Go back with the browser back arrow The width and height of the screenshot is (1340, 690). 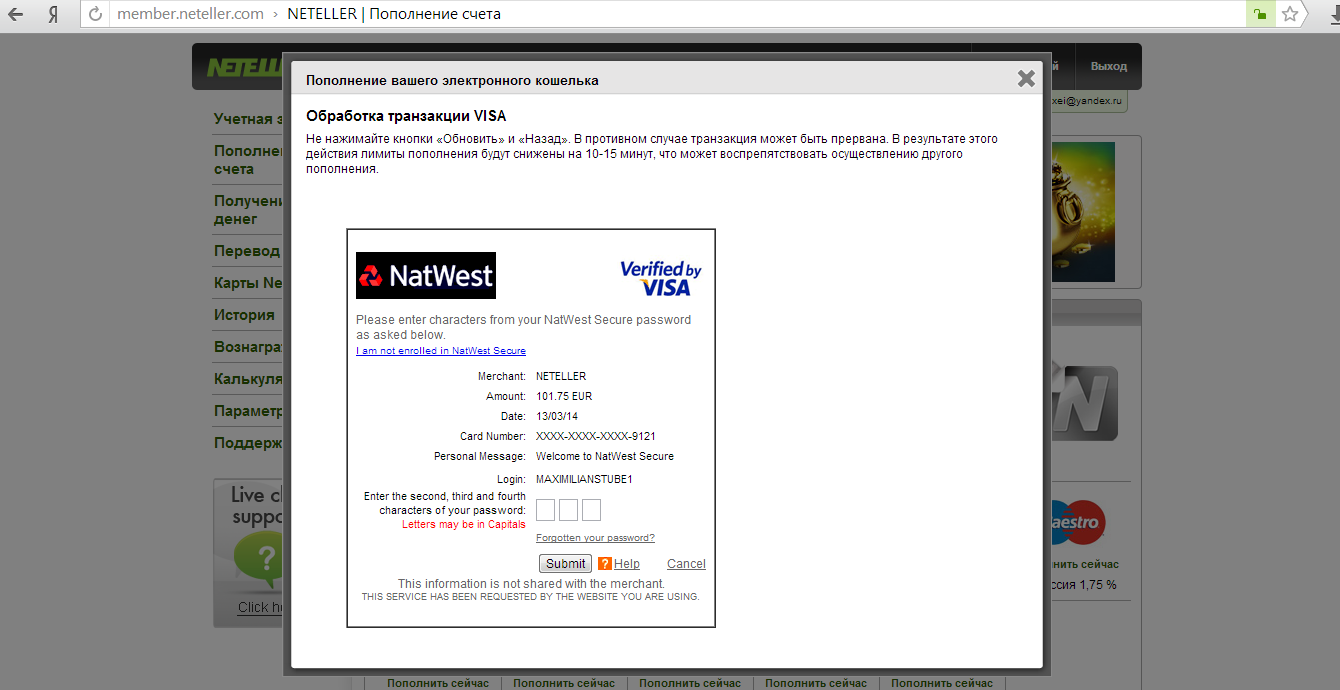(x=17, y=14)
